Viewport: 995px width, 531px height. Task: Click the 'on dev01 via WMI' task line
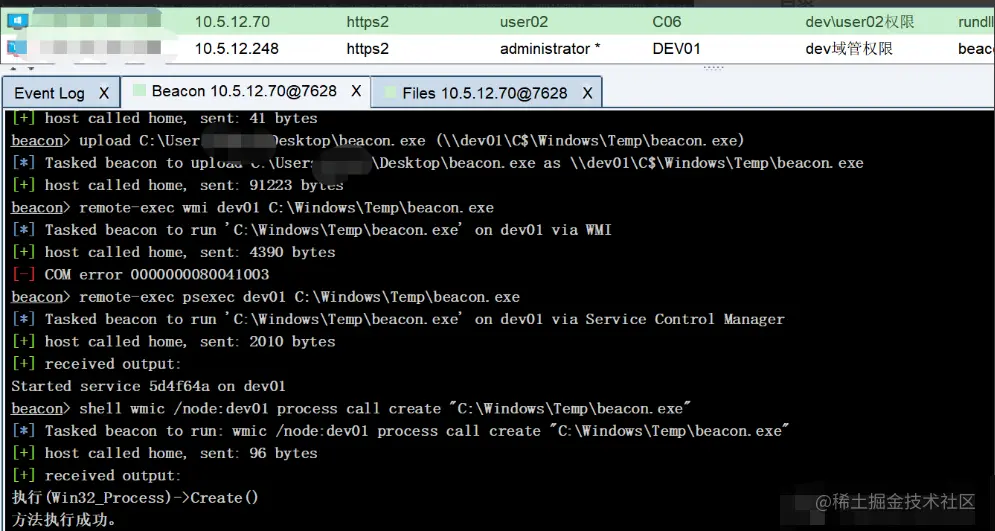tap(312, 230)
